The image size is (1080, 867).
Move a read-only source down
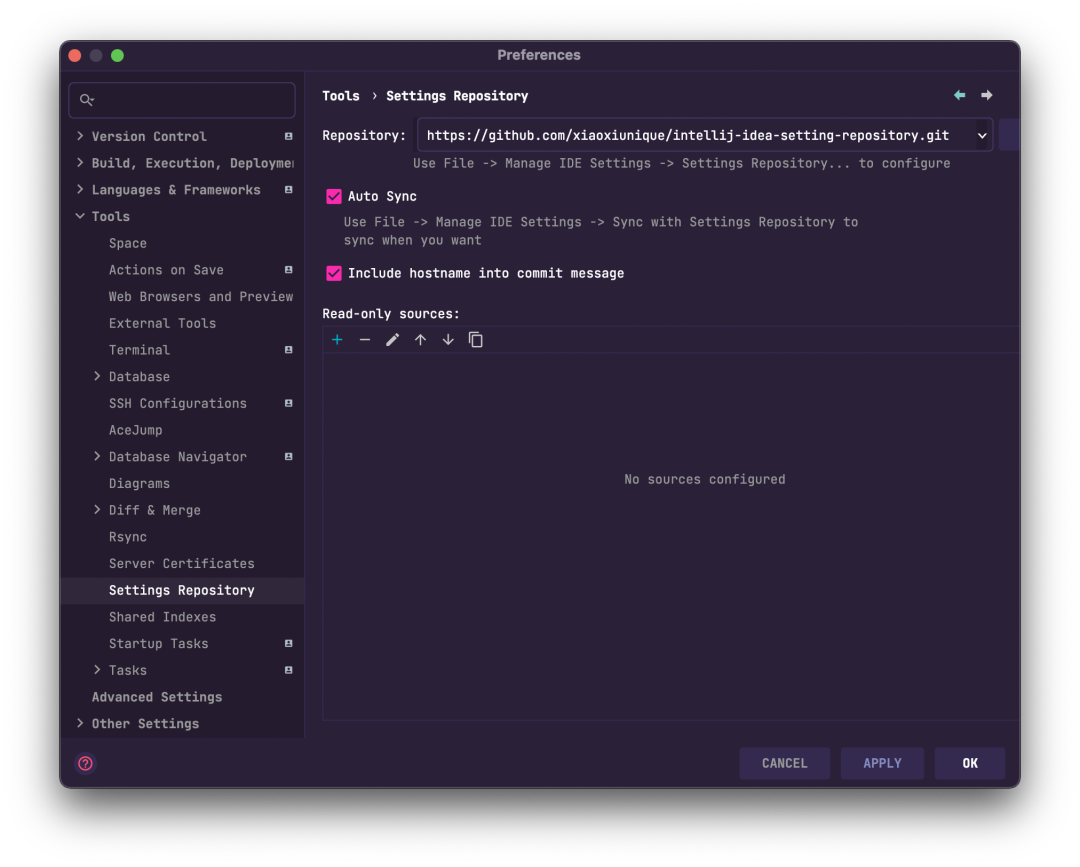tap(448, 339)
